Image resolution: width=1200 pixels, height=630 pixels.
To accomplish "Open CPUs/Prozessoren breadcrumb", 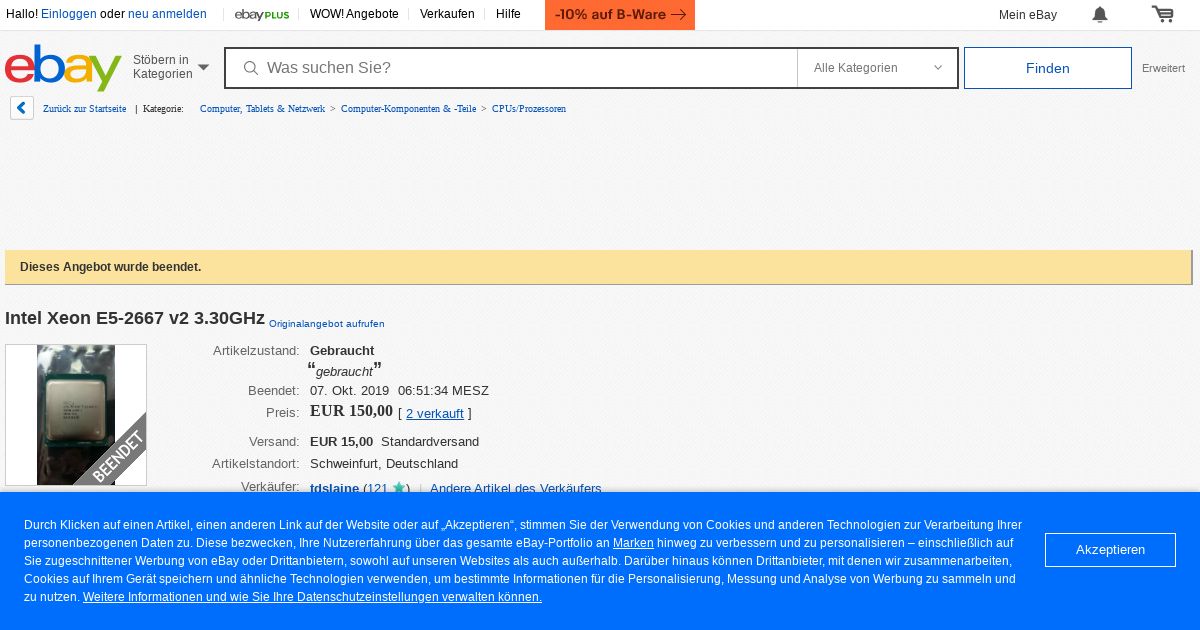I will click(x=529, y=108).
